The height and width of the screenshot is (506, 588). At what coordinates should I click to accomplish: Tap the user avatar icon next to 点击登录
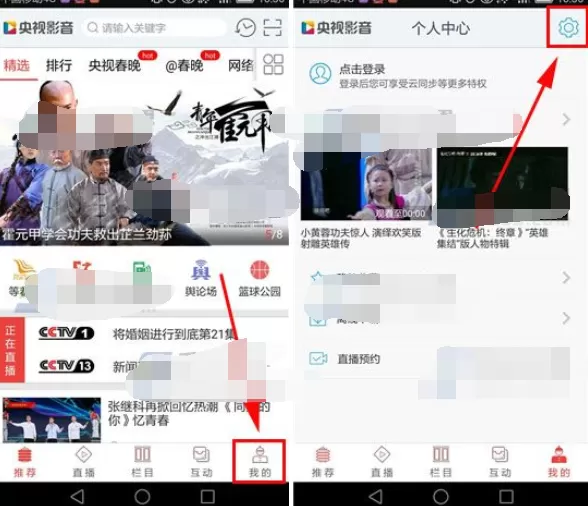(x=320, y=74)
